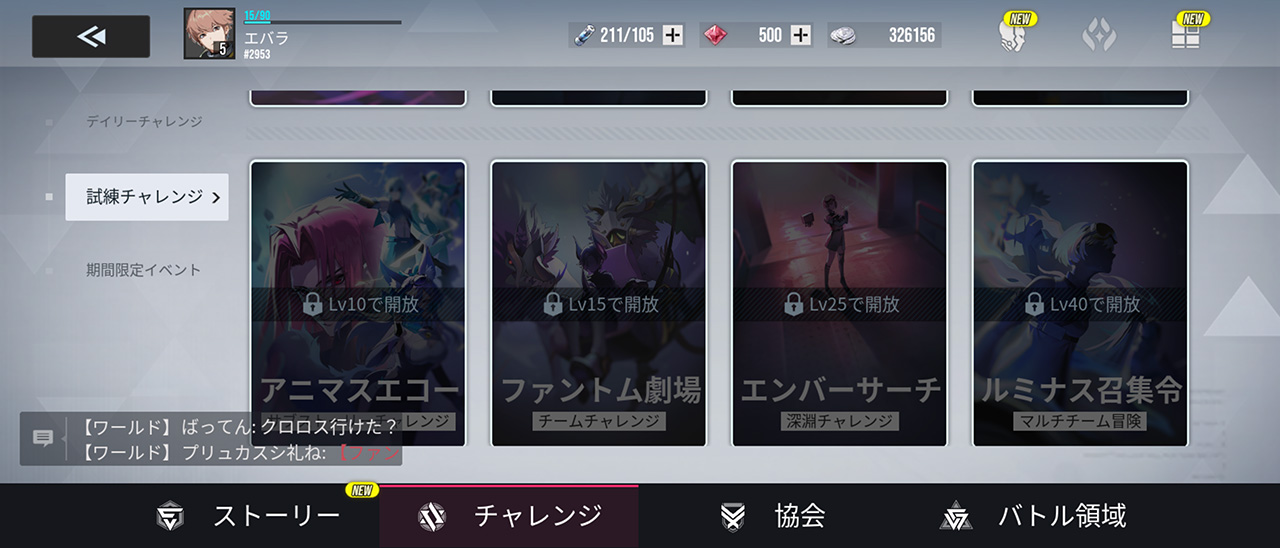Open the locked ファントム劇場 card

[x=599, y=303]
